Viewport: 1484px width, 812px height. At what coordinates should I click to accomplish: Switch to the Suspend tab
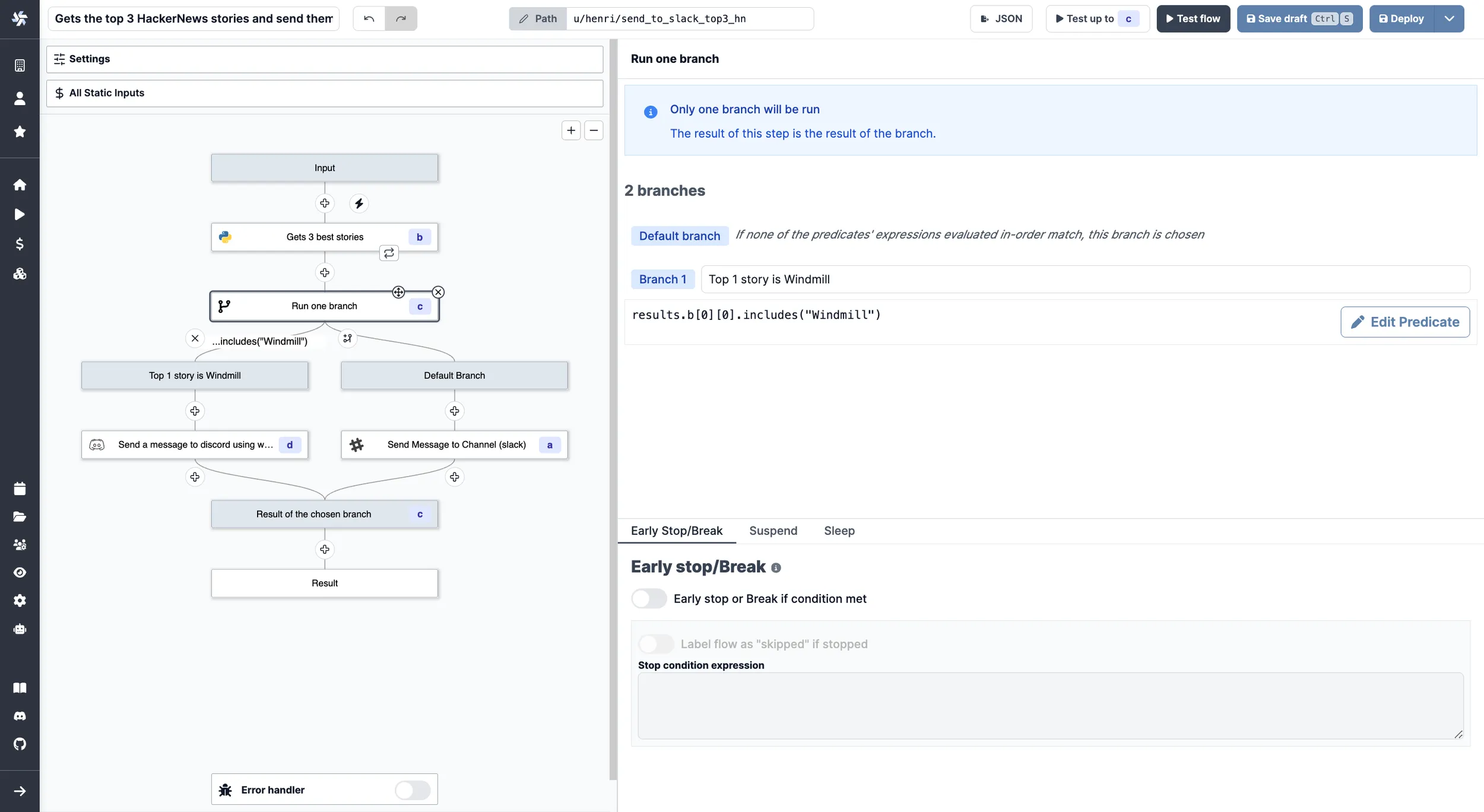773,531
